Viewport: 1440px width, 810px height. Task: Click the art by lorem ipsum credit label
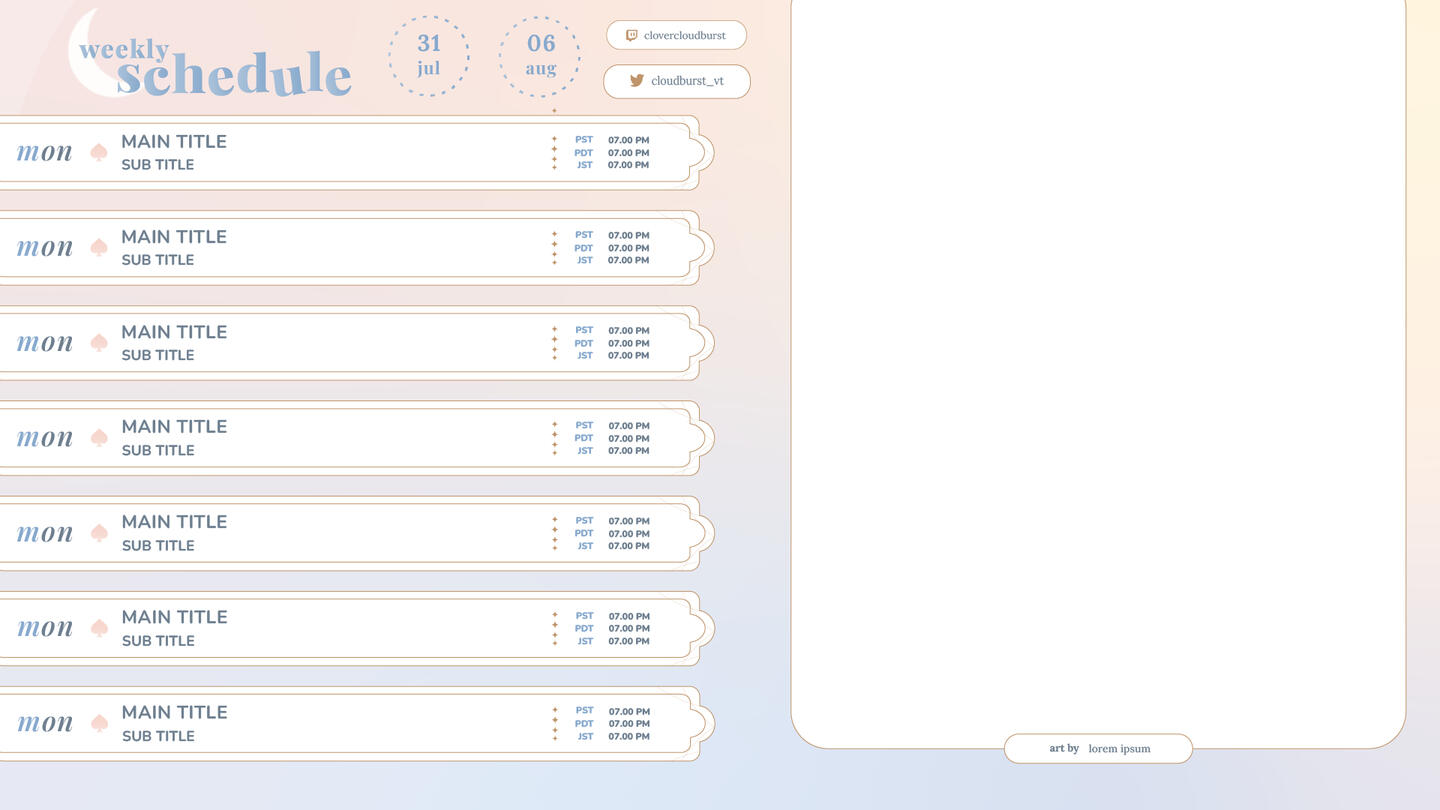[1098, 748]
